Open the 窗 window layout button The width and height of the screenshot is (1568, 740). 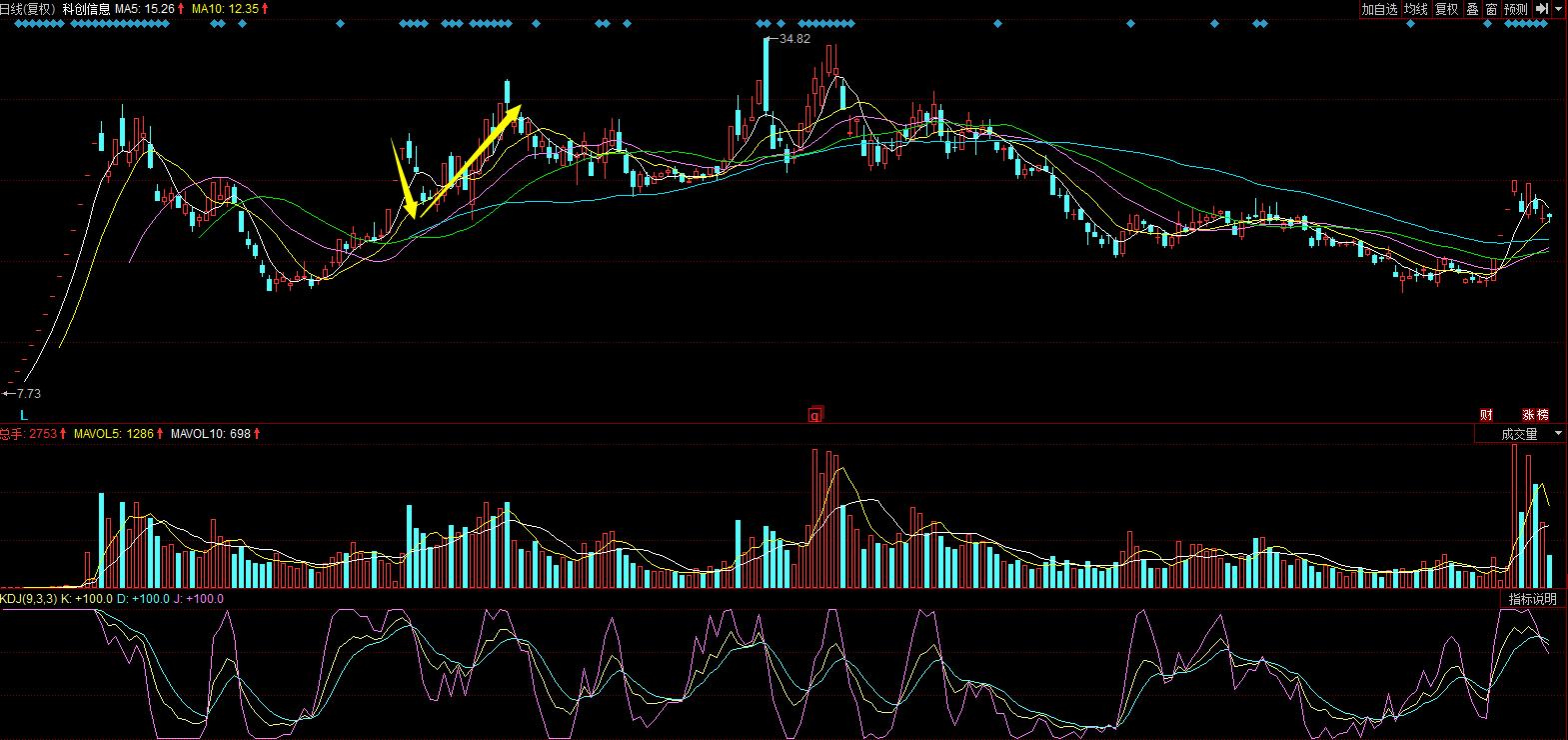[x=1491, y=9]
